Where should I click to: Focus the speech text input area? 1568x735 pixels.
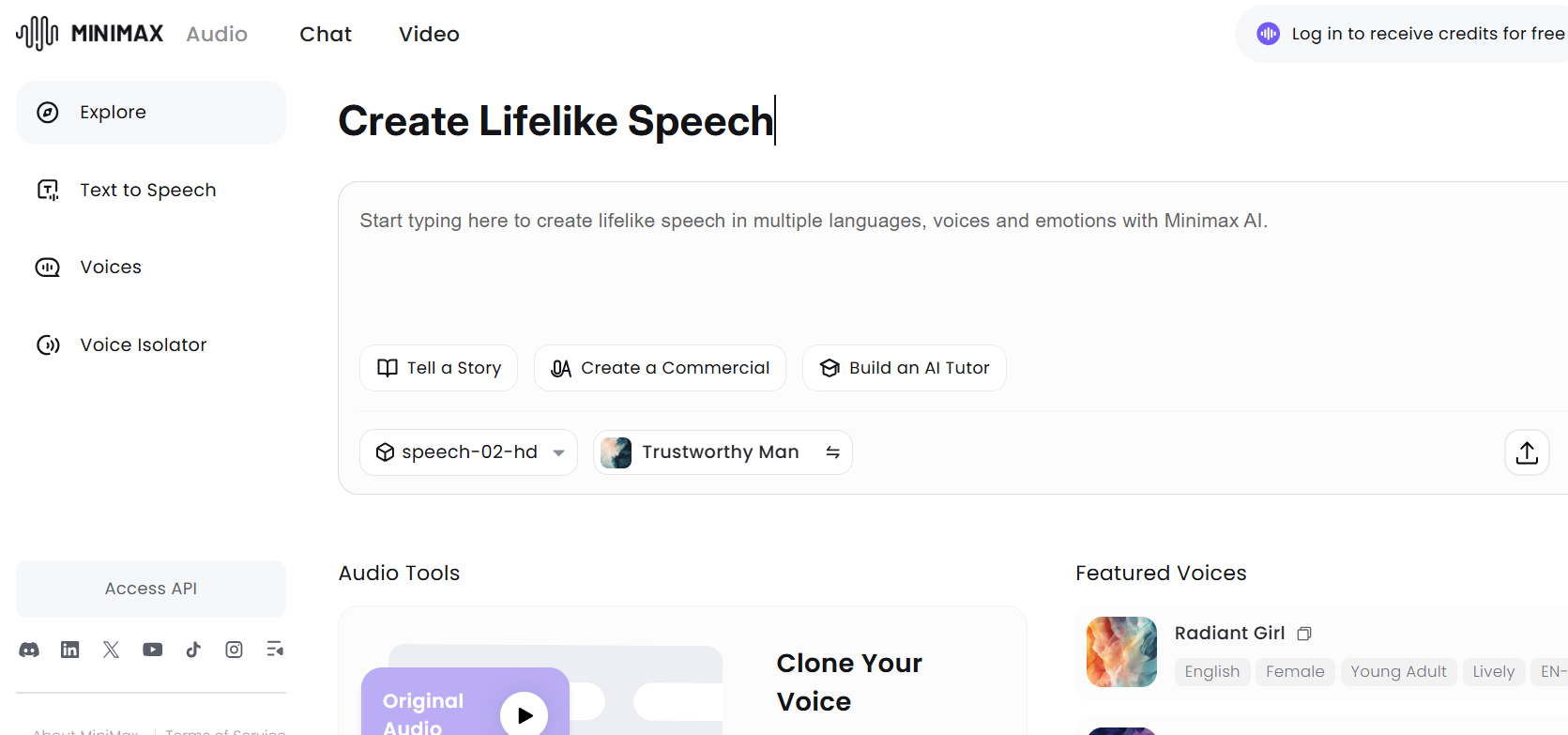point(952,263)
